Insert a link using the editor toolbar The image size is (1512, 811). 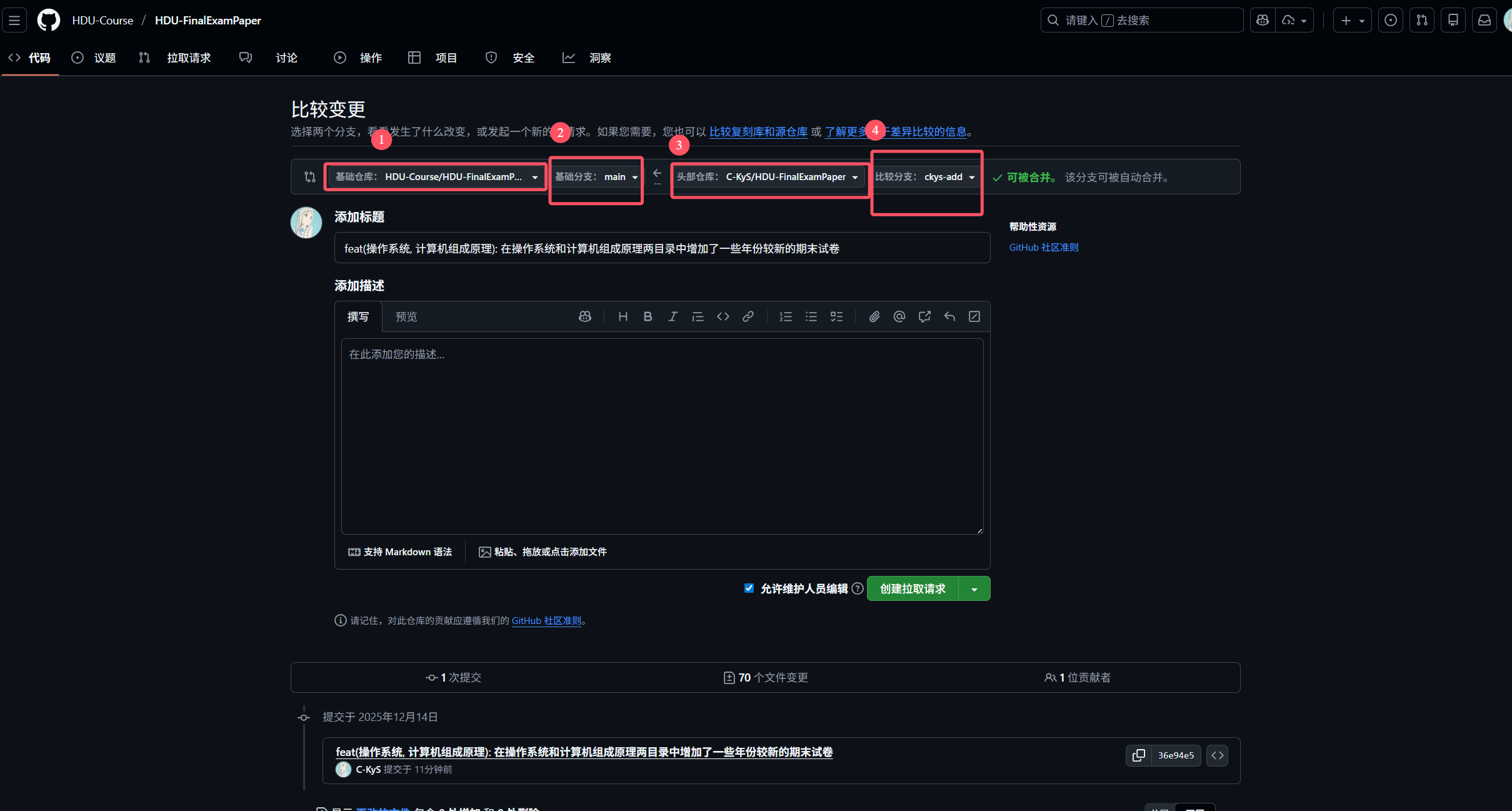click(748, 316)
